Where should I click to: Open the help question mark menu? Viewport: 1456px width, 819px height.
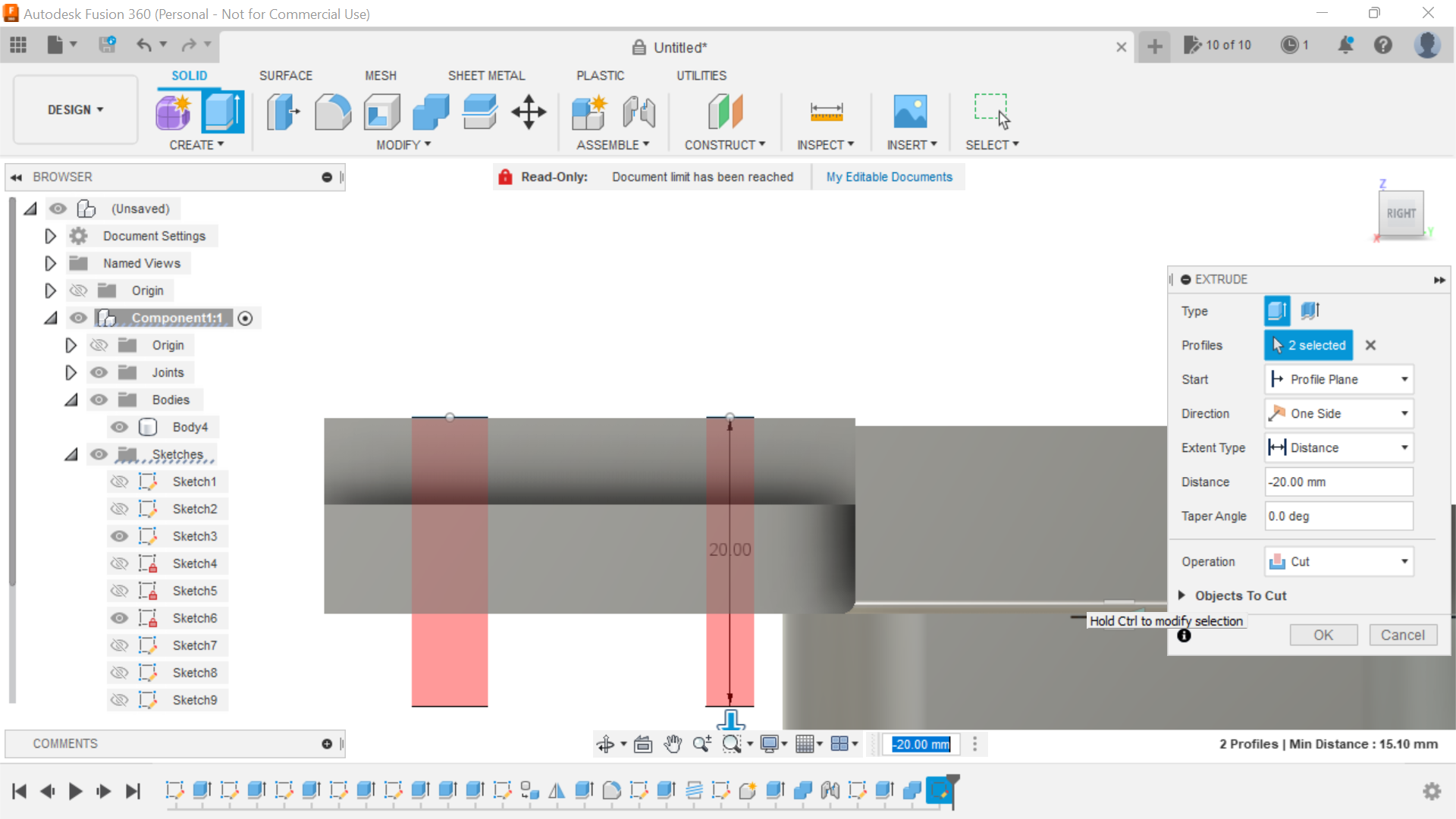(x=1383, y=45)
